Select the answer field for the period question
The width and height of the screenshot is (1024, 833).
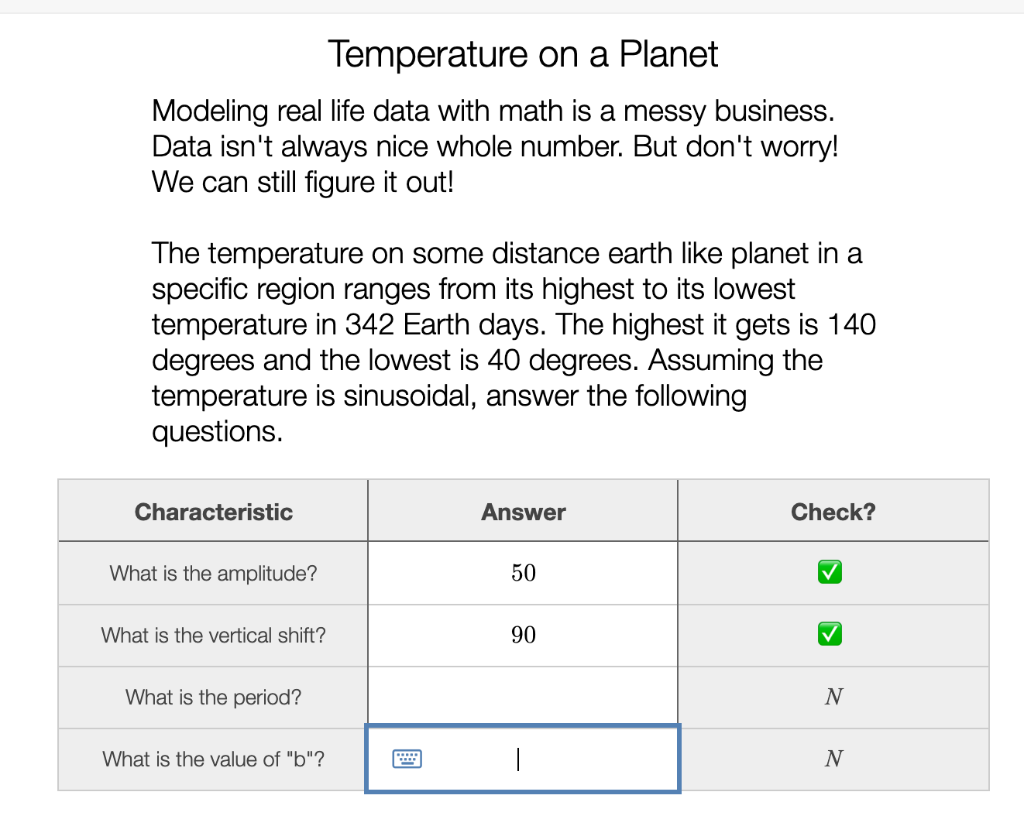click(523, 696)
